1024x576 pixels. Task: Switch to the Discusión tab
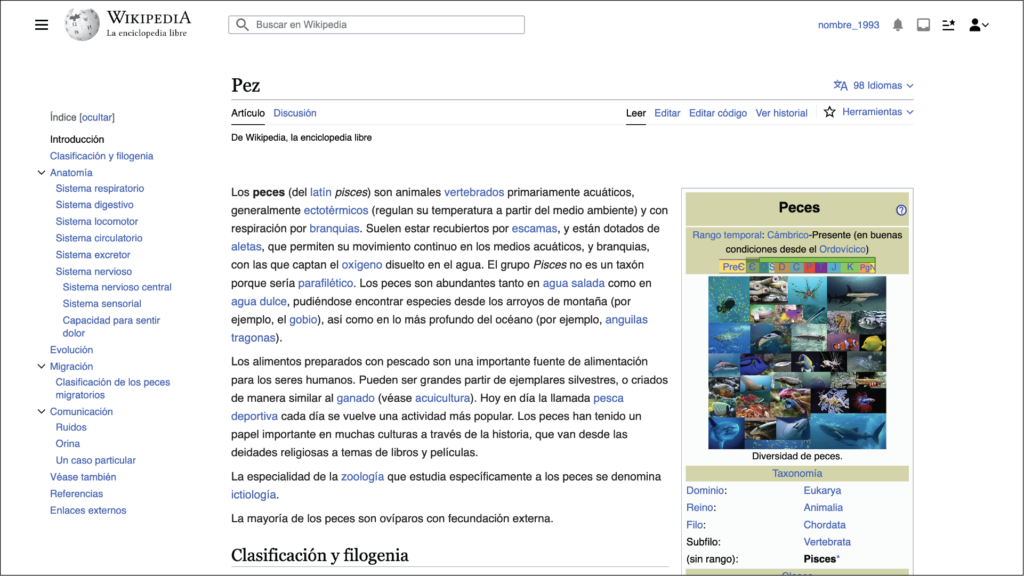(294, 113)
